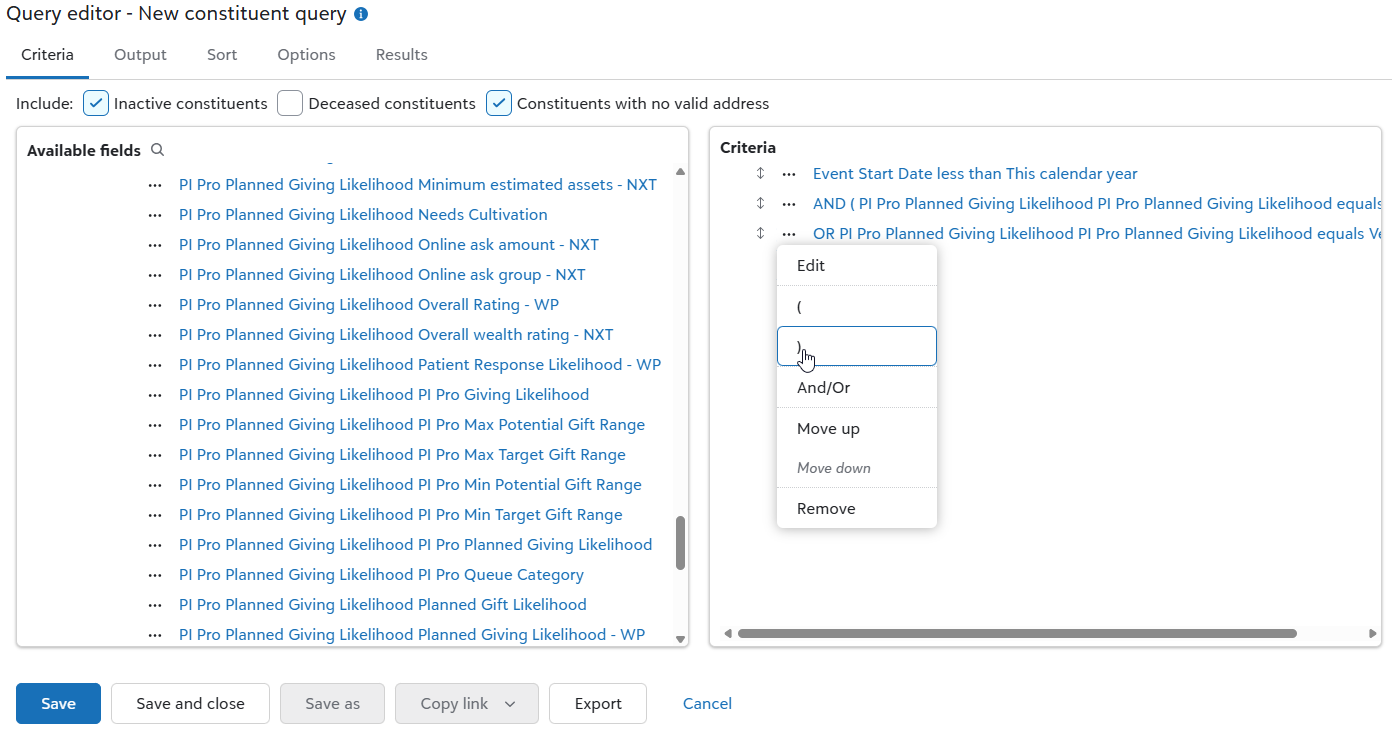Click the move handle on Event Start Date criterion
Screen dimensions: 1395x739
point(760,173)
